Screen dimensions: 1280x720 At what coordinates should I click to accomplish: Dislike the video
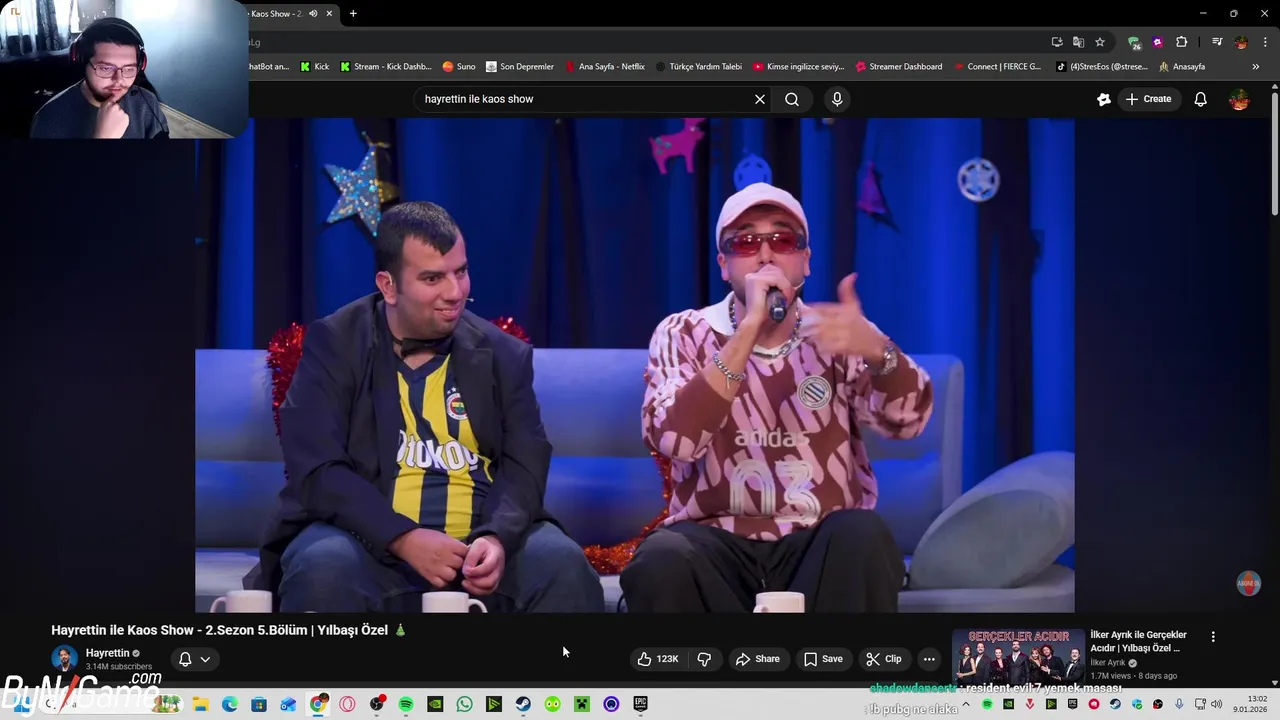click(704, 659)
